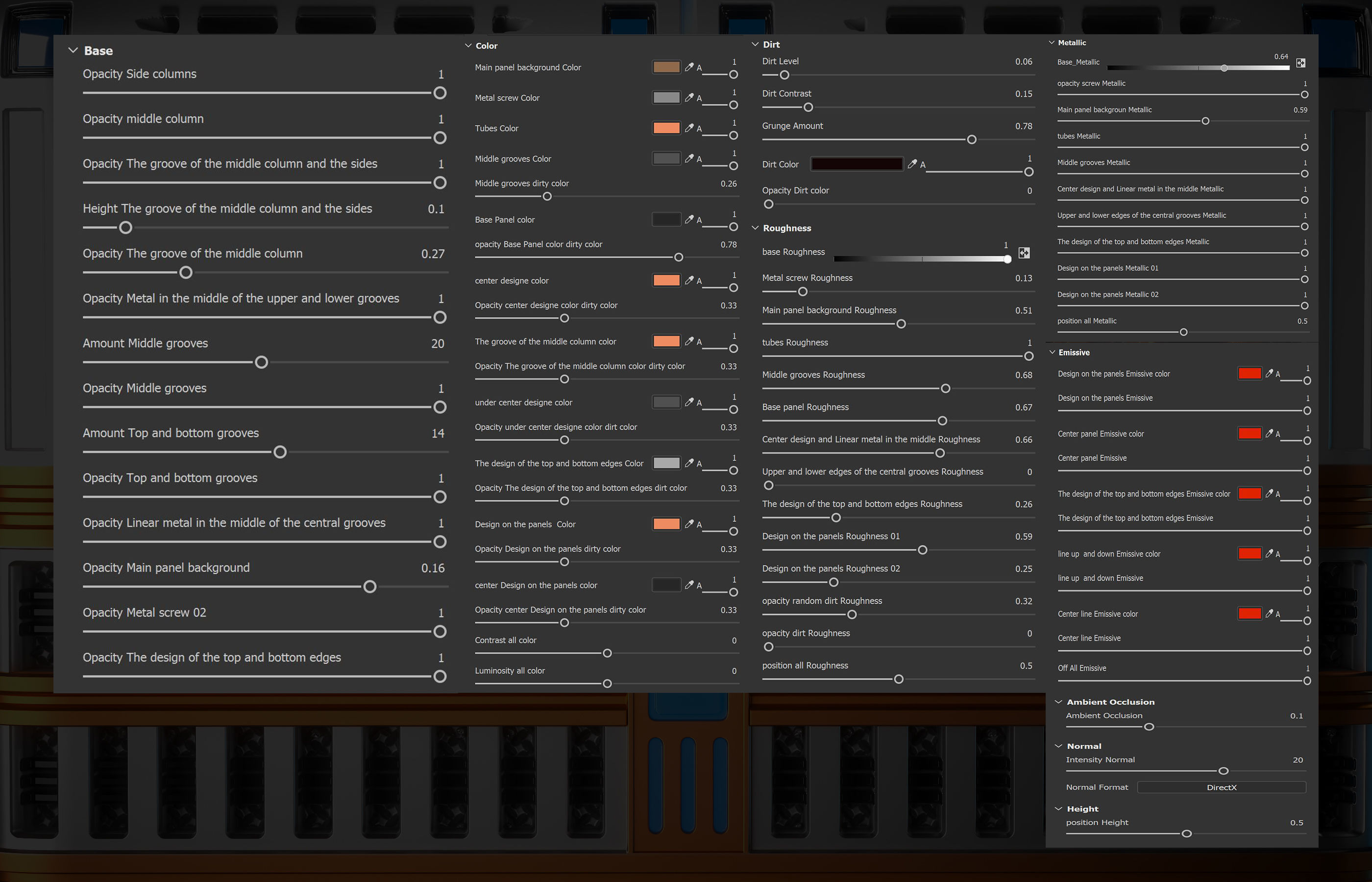Click the eyedropper next to Main panel background Color
This screenshot has height=882, width=1372.
[x=689, y=67]
